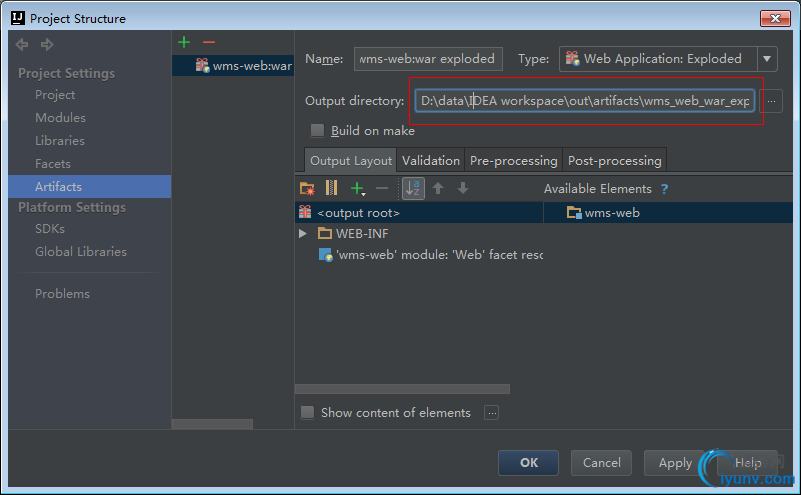Click the Cancel button
This screenshot has height=495, width=801.
point(601,463)
